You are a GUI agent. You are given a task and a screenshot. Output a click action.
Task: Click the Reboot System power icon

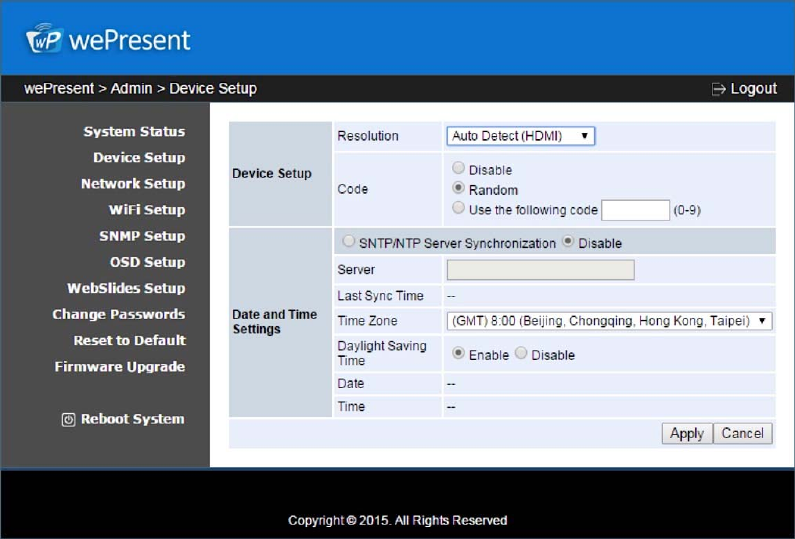point(68,420)
